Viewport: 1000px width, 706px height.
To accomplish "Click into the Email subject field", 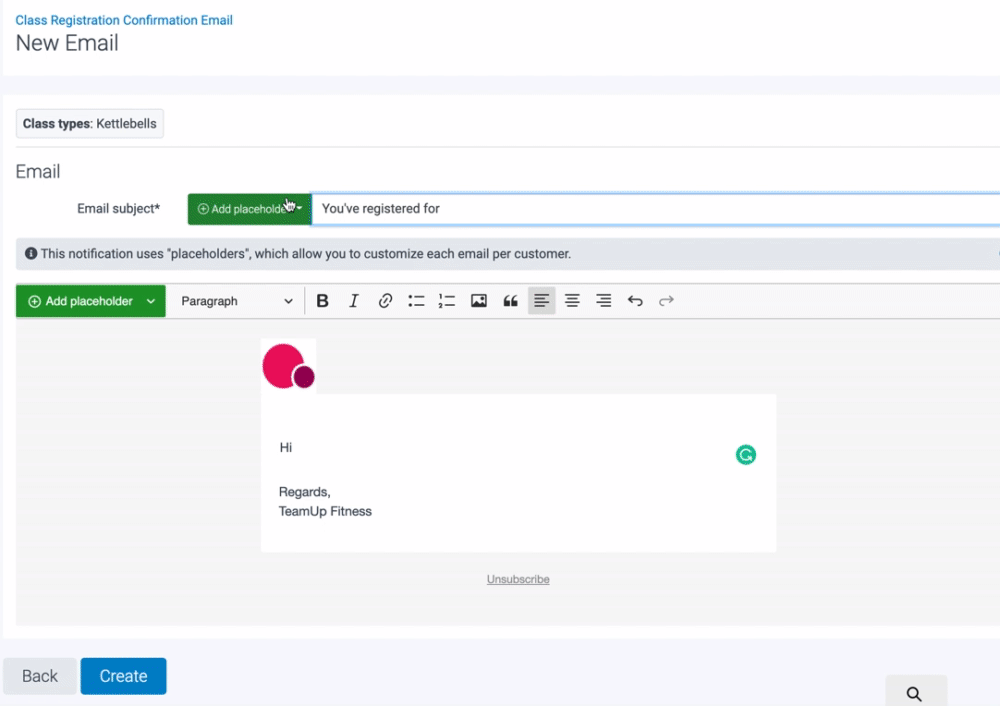I will [x=650, y=209].
